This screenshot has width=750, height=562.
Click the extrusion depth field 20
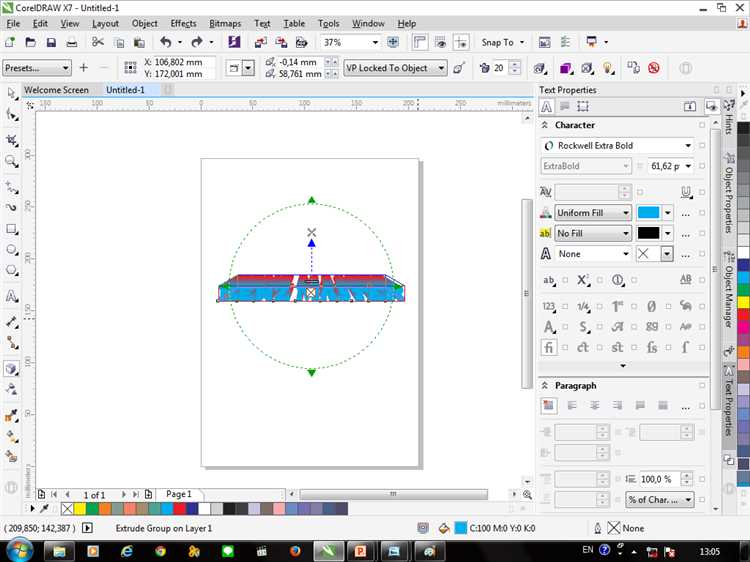(x=501, y=68)
